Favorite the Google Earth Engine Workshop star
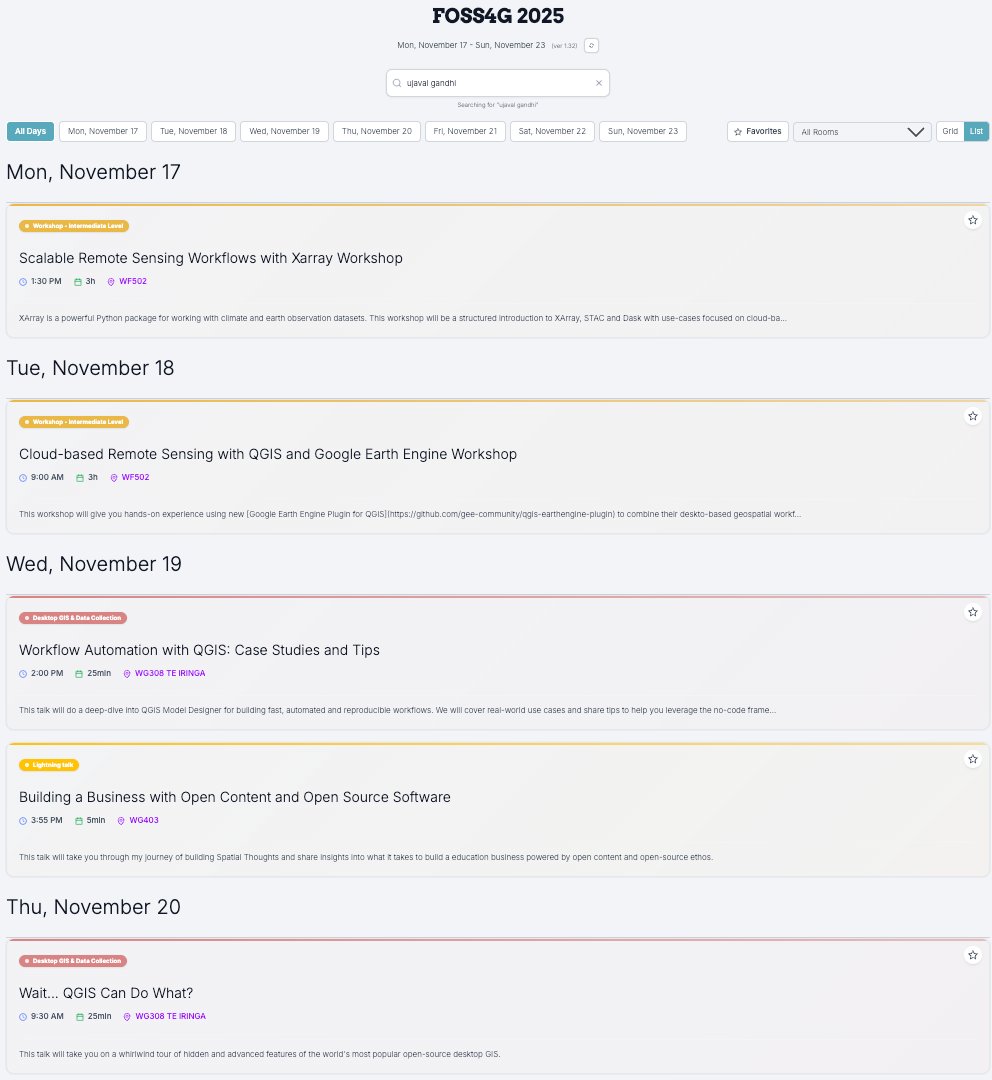Image resolution: width=992 pixels, height=1080 pixels. (973, 416)
